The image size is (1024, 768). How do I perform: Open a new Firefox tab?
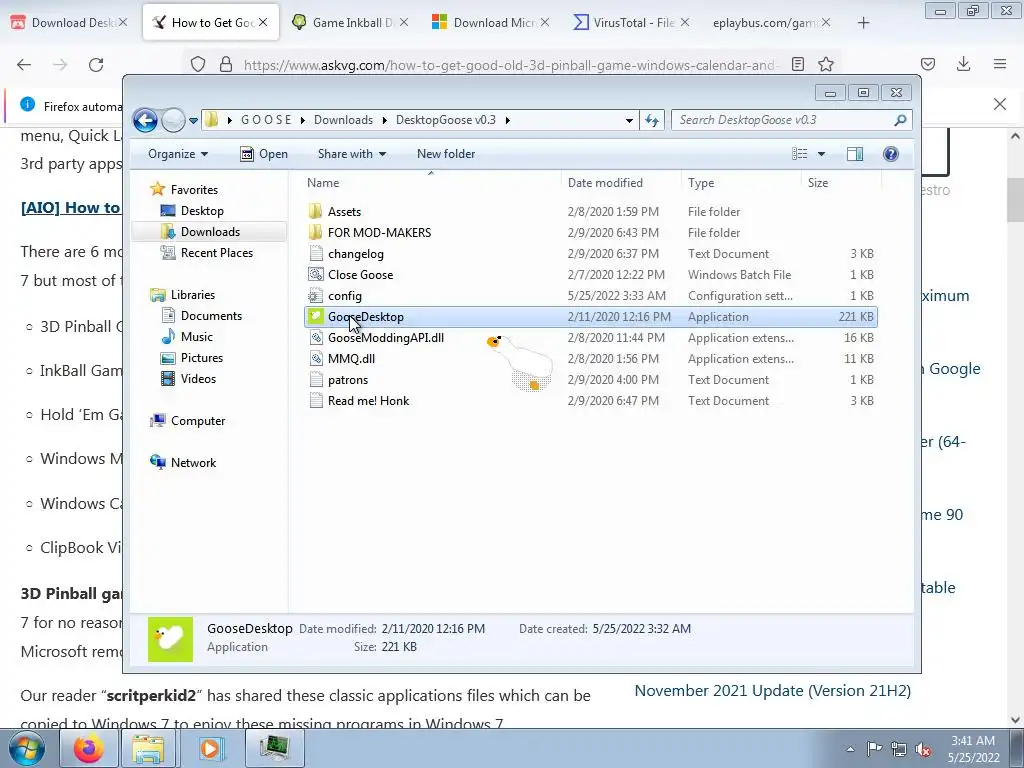(863, 23)
